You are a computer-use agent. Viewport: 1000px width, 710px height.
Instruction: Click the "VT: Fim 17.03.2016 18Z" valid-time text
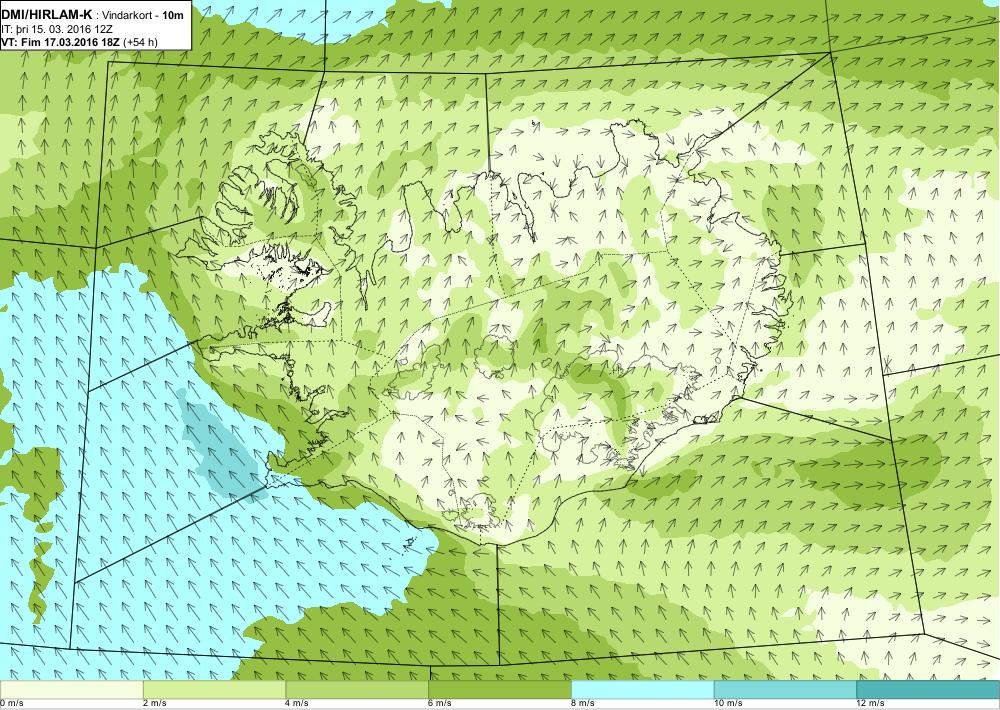click(x=61, y=43)
